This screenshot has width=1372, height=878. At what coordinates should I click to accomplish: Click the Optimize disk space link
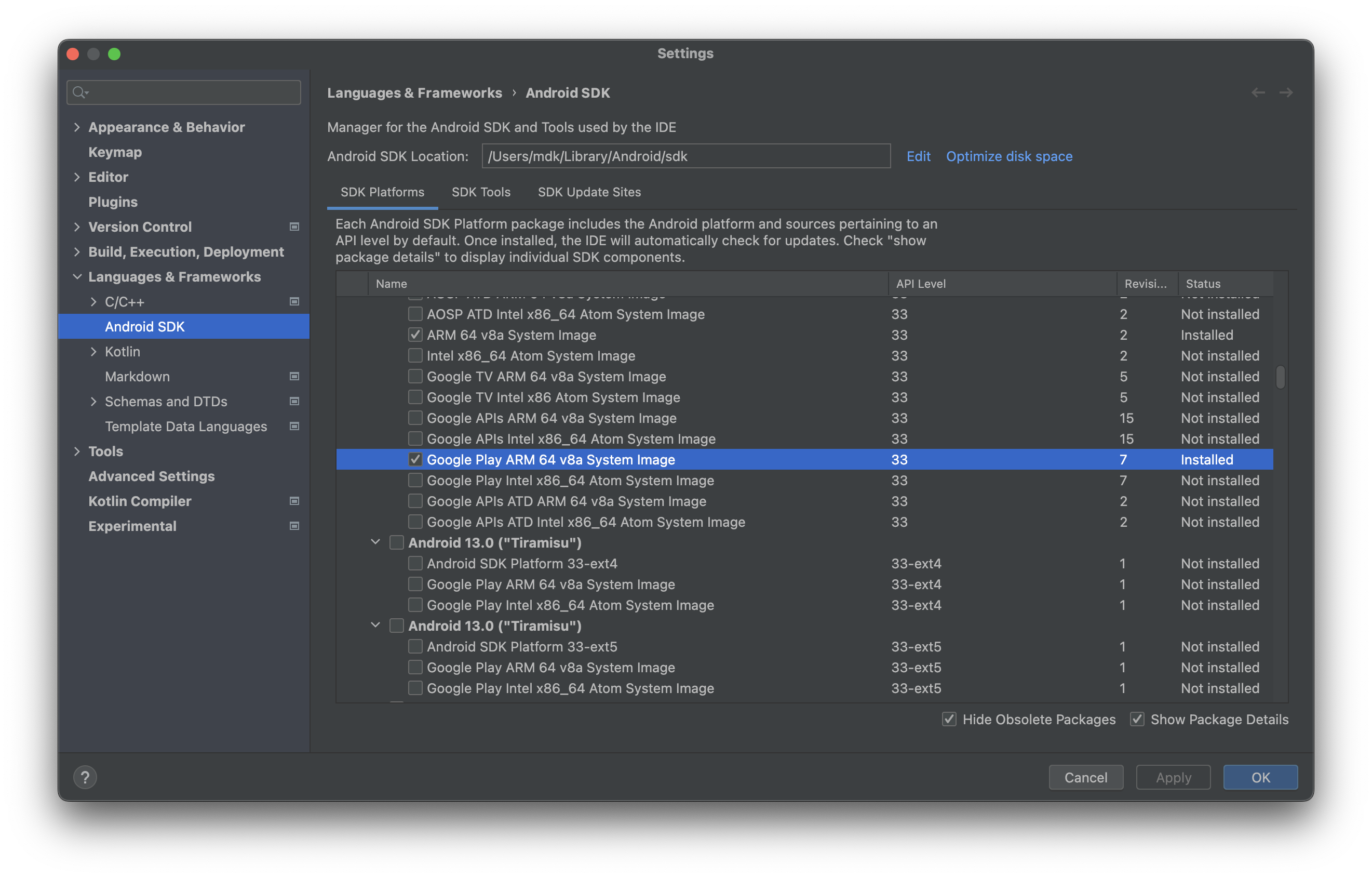(x=1009, y=156)
